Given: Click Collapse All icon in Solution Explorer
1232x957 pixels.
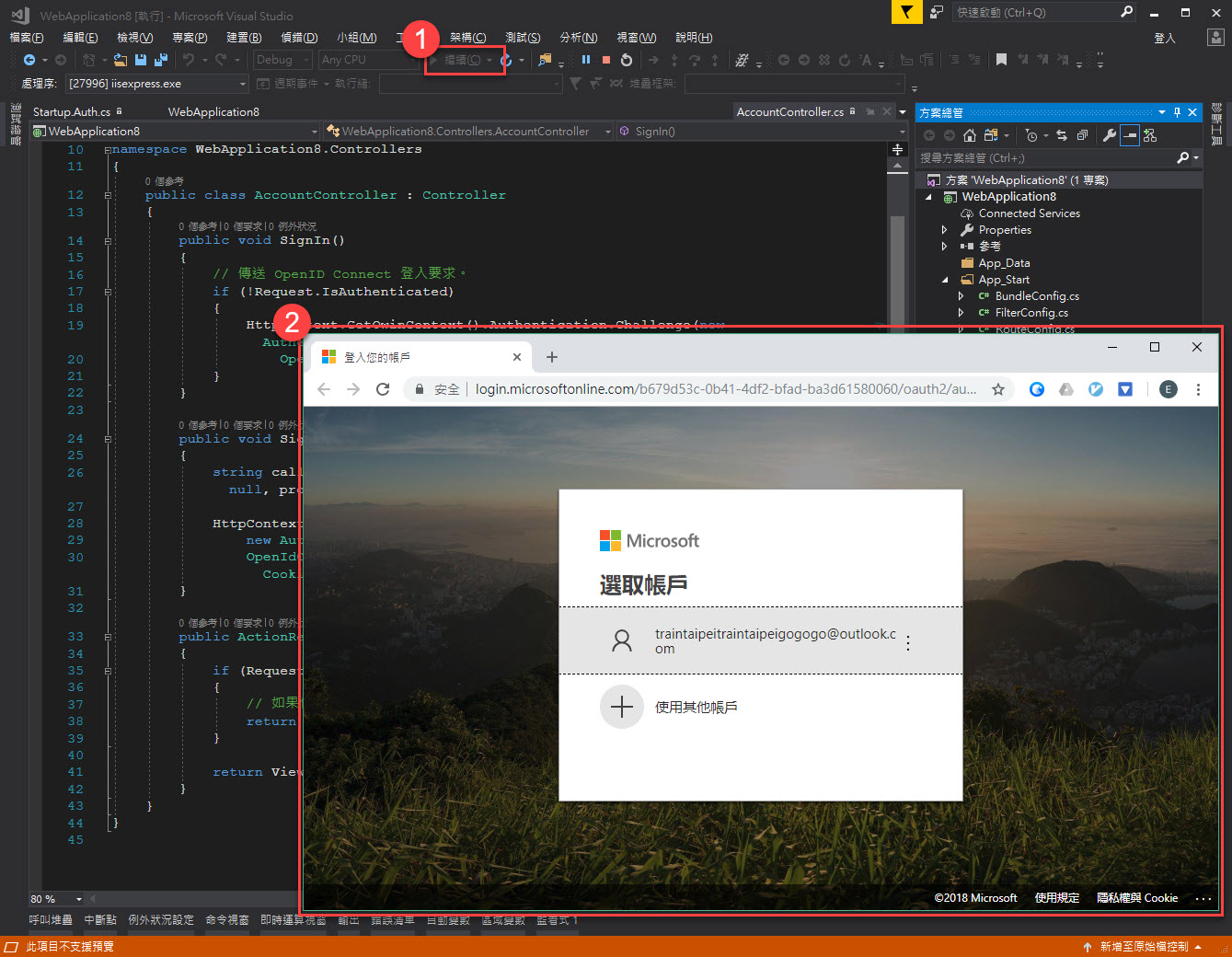Looking at the screenshot, I should pyautogui.click(x=1082, y=135).
